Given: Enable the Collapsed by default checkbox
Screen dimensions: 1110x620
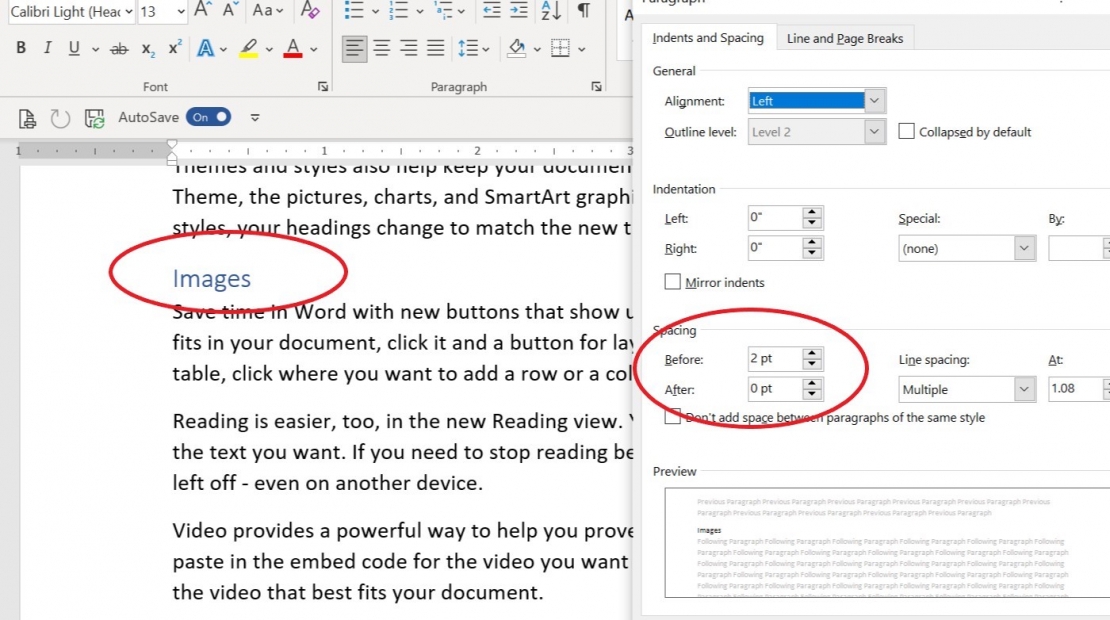Looking at the screenshot, I should tap(906, 130).
